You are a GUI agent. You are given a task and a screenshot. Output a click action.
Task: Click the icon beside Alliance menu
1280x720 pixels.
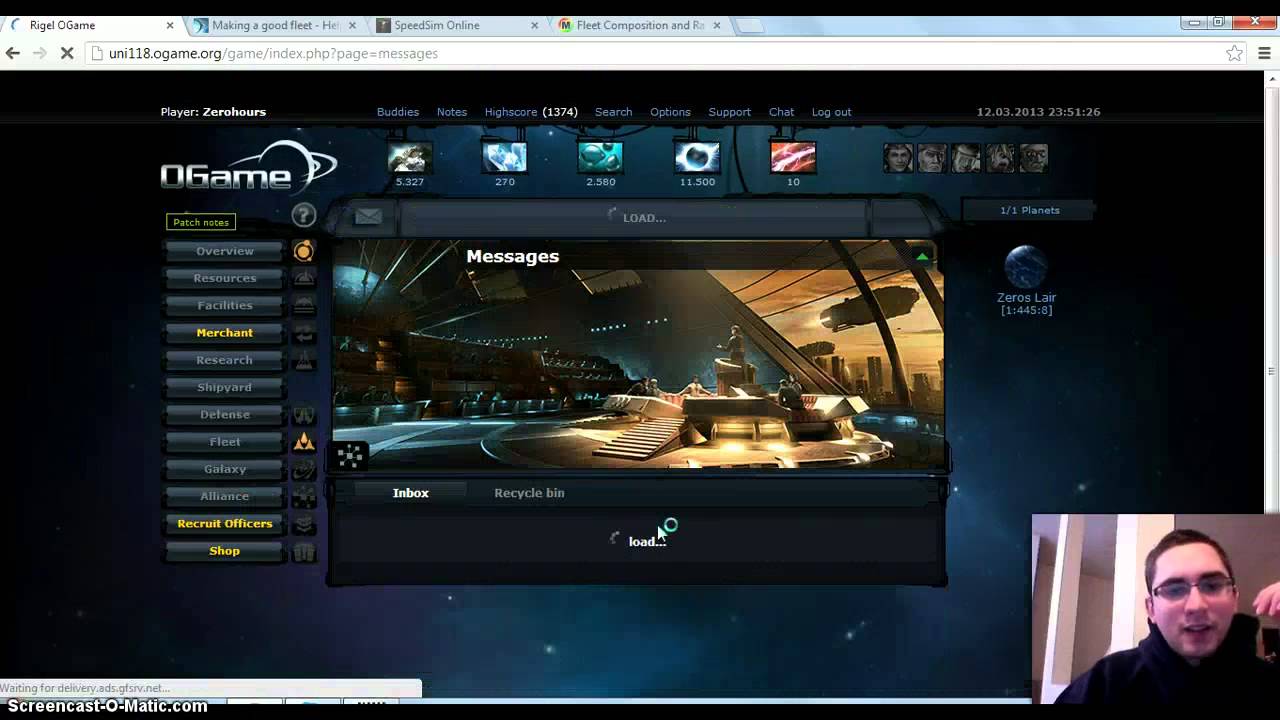pyautogui.click(x=304, y=496)
